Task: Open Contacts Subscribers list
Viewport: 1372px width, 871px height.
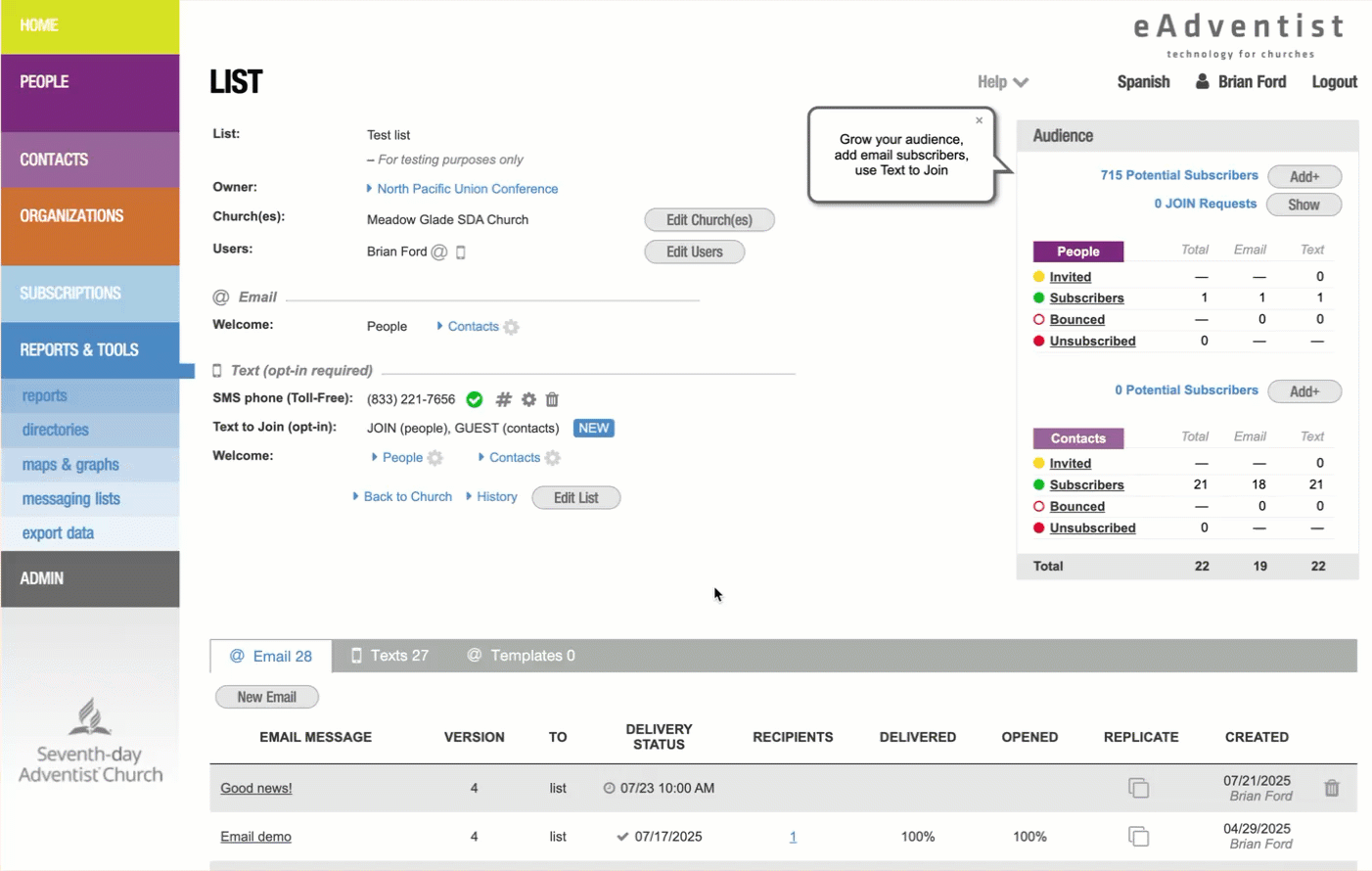Action: coord(1086,485)
